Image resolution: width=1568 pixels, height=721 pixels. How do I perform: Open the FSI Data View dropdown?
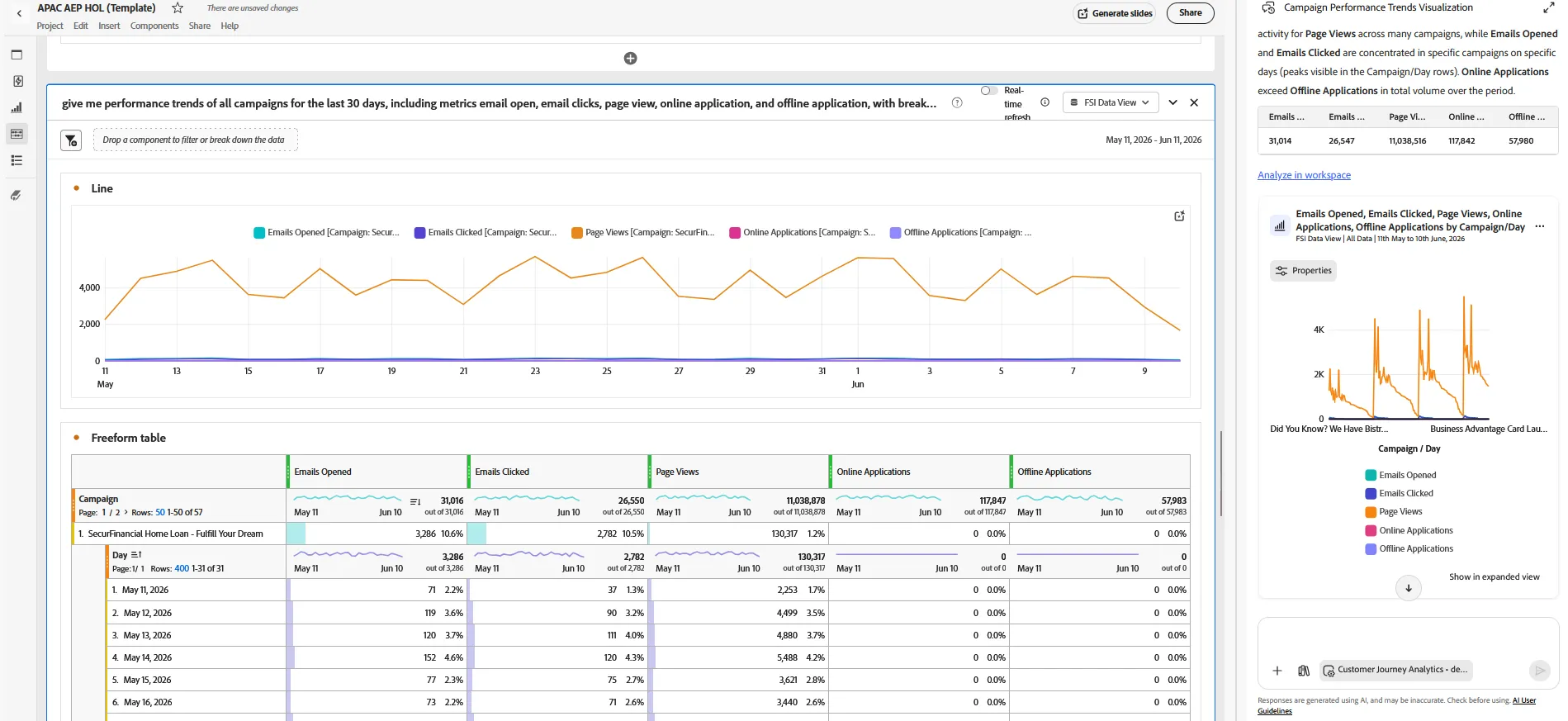(1110, 102)
